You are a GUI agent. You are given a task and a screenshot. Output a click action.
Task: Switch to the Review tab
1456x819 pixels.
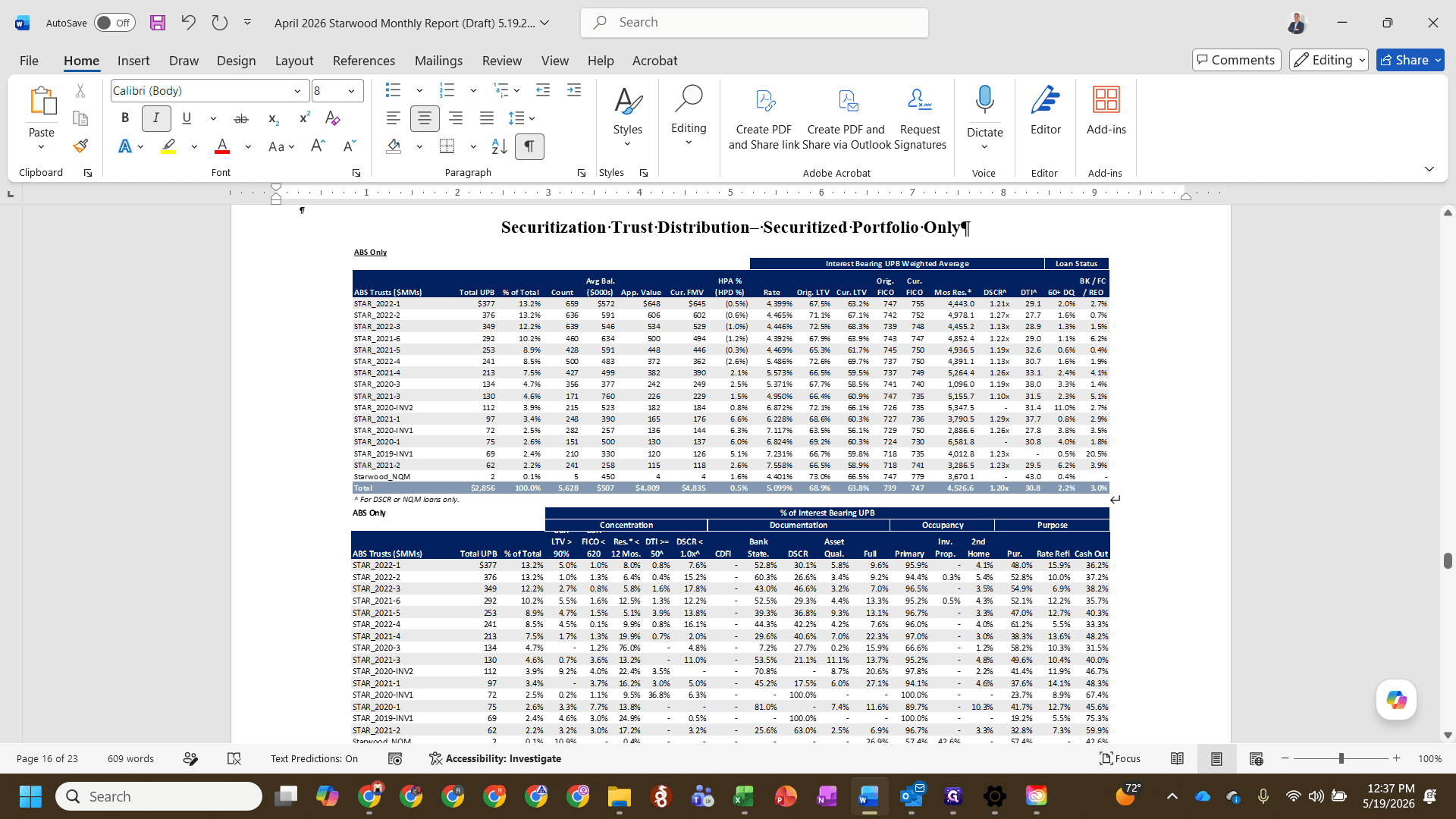point(502,61)
